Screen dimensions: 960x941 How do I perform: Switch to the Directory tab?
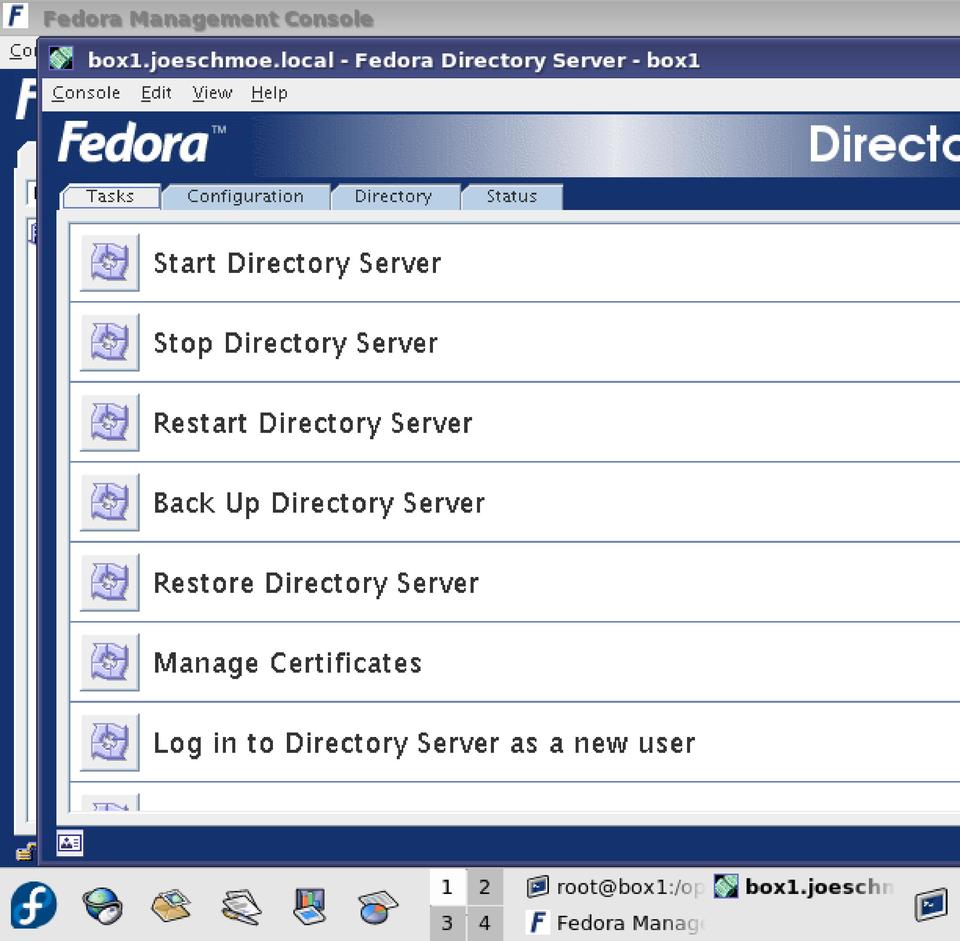pyautogui.click(x=393, y=197)
